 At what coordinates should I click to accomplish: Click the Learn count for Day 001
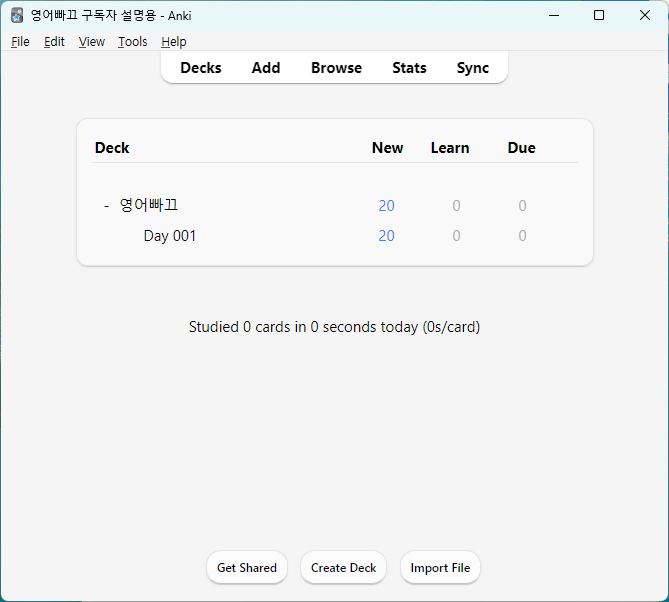[x=457, y=236]
